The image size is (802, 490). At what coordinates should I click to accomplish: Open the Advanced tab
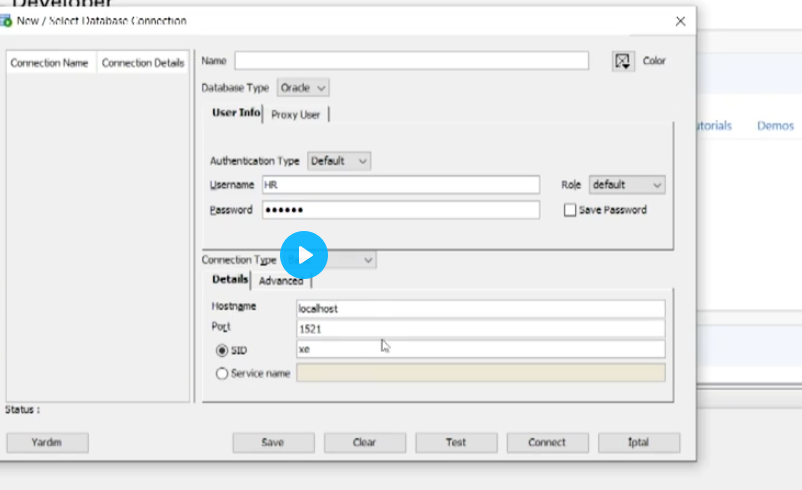pyautogui.click(x=281, y=281)
